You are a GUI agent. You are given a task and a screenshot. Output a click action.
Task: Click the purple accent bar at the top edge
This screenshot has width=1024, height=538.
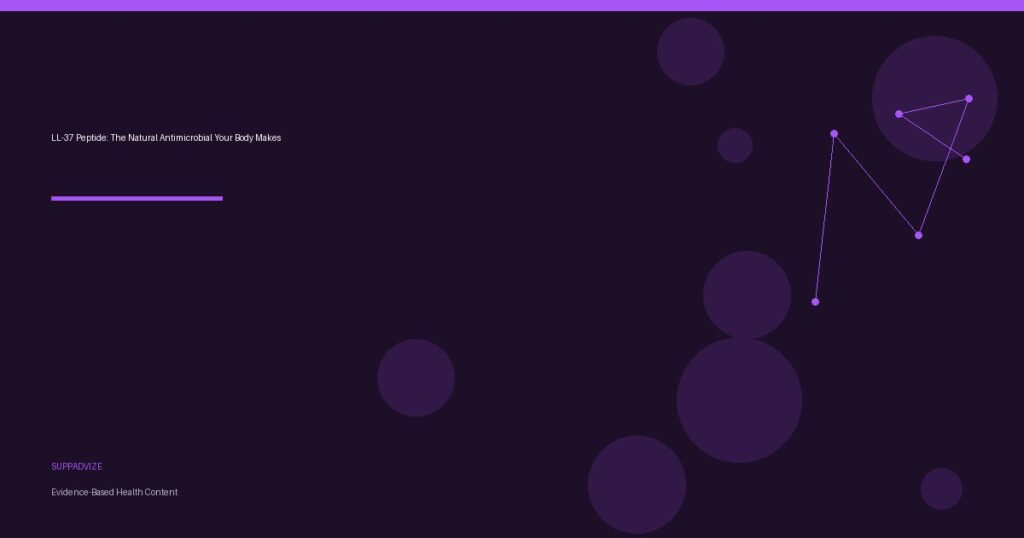[x=512, y=5]
